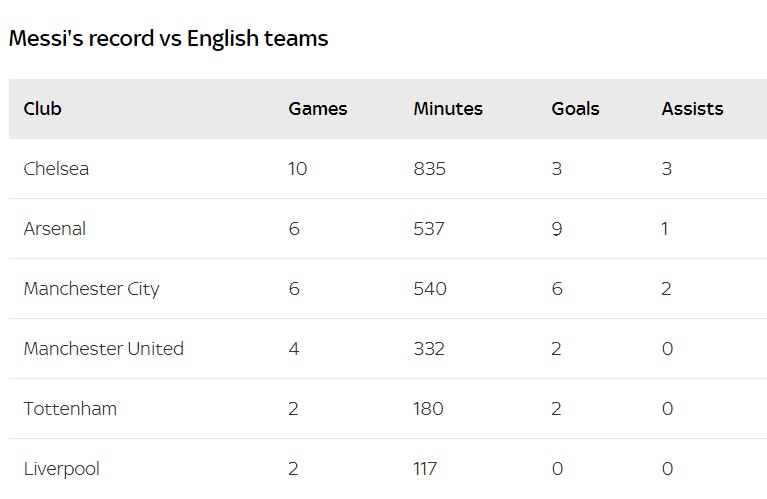The image size is (767, 499).
Task: Click Chelsea's games count of 10
Action: [297, 169]
